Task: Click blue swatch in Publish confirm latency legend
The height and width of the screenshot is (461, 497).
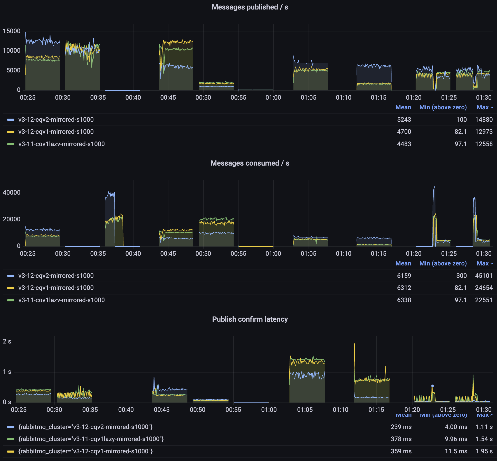Action: click(x=11, y=427)
